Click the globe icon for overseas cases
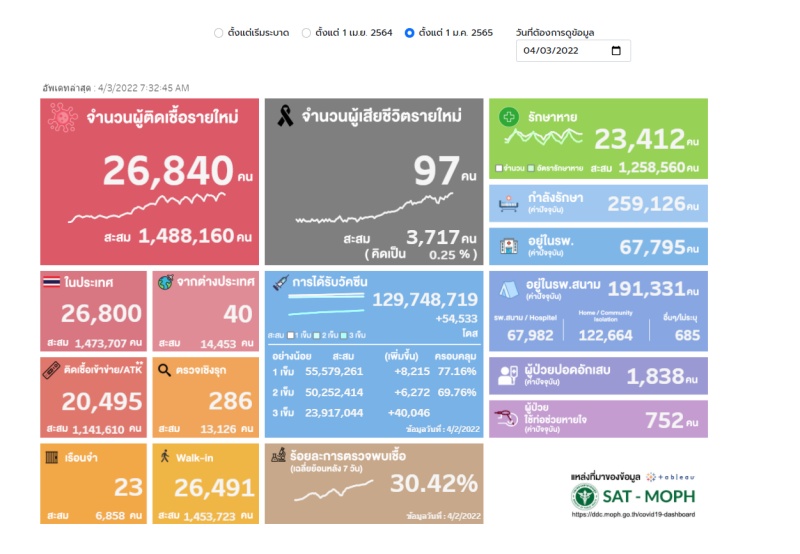Image resolution: width=800 pixels, height=554 pixels. click(166, 282)
